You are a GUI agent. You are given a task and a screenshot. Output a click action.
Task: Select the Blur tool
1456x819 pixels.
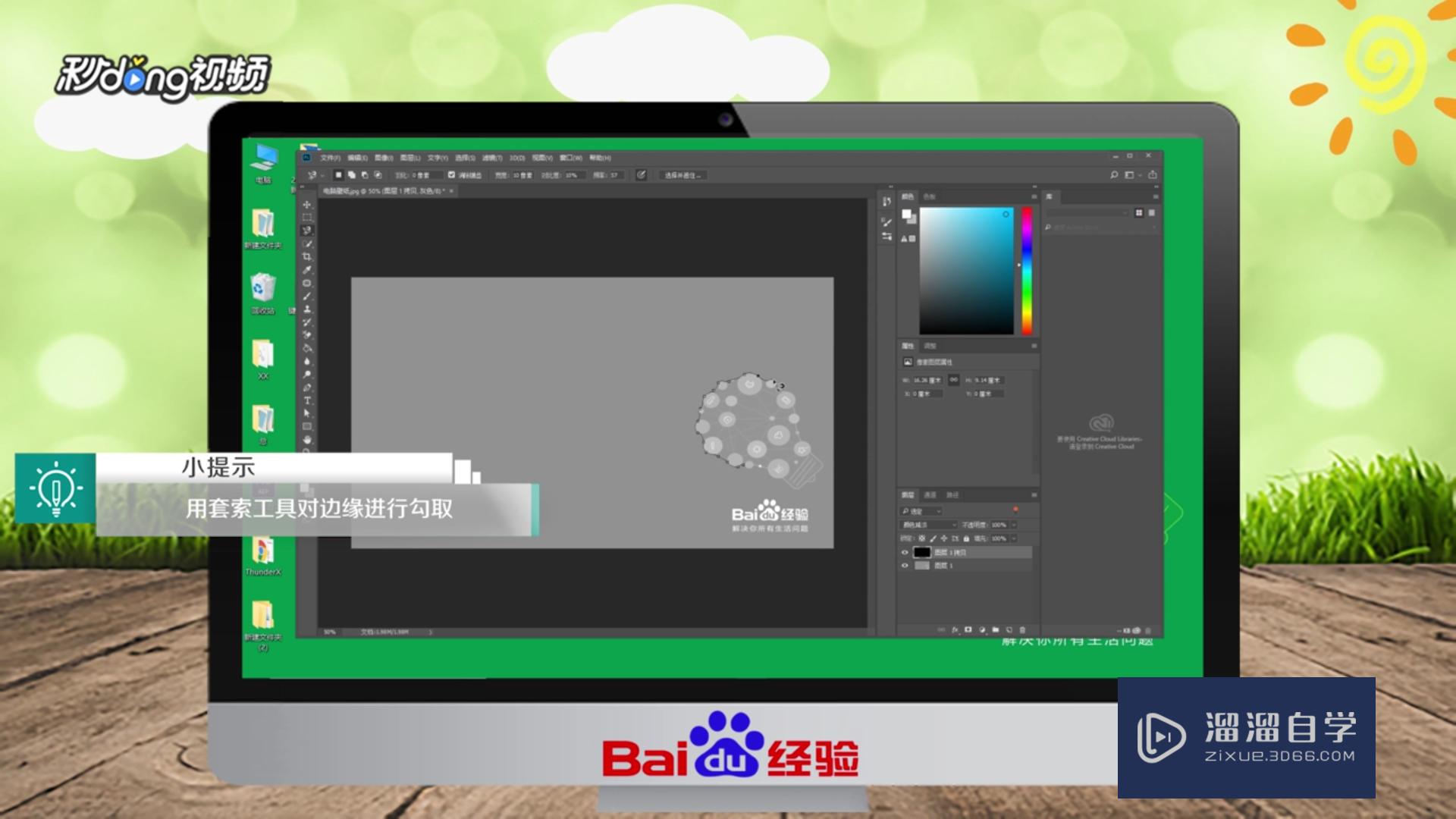point(307,361)
